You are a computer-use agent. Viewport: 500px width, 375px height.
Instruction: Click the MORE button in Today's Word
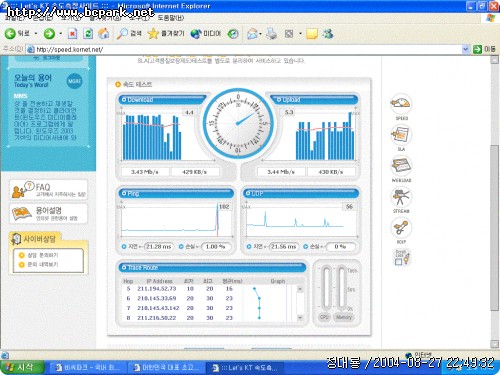click(x=74, y=81)
